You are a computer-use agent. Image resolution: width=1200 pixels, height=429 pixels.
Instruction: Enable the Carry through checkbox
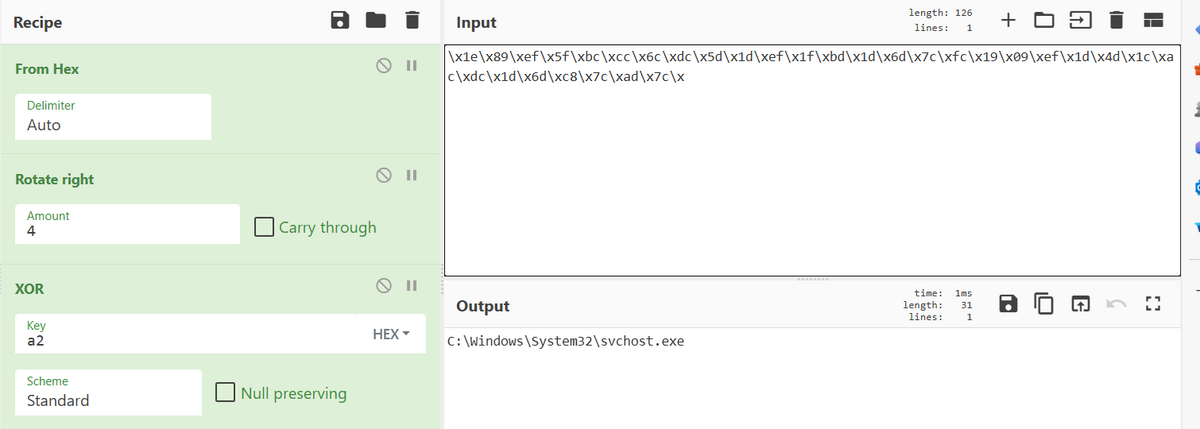click(265, 227)
